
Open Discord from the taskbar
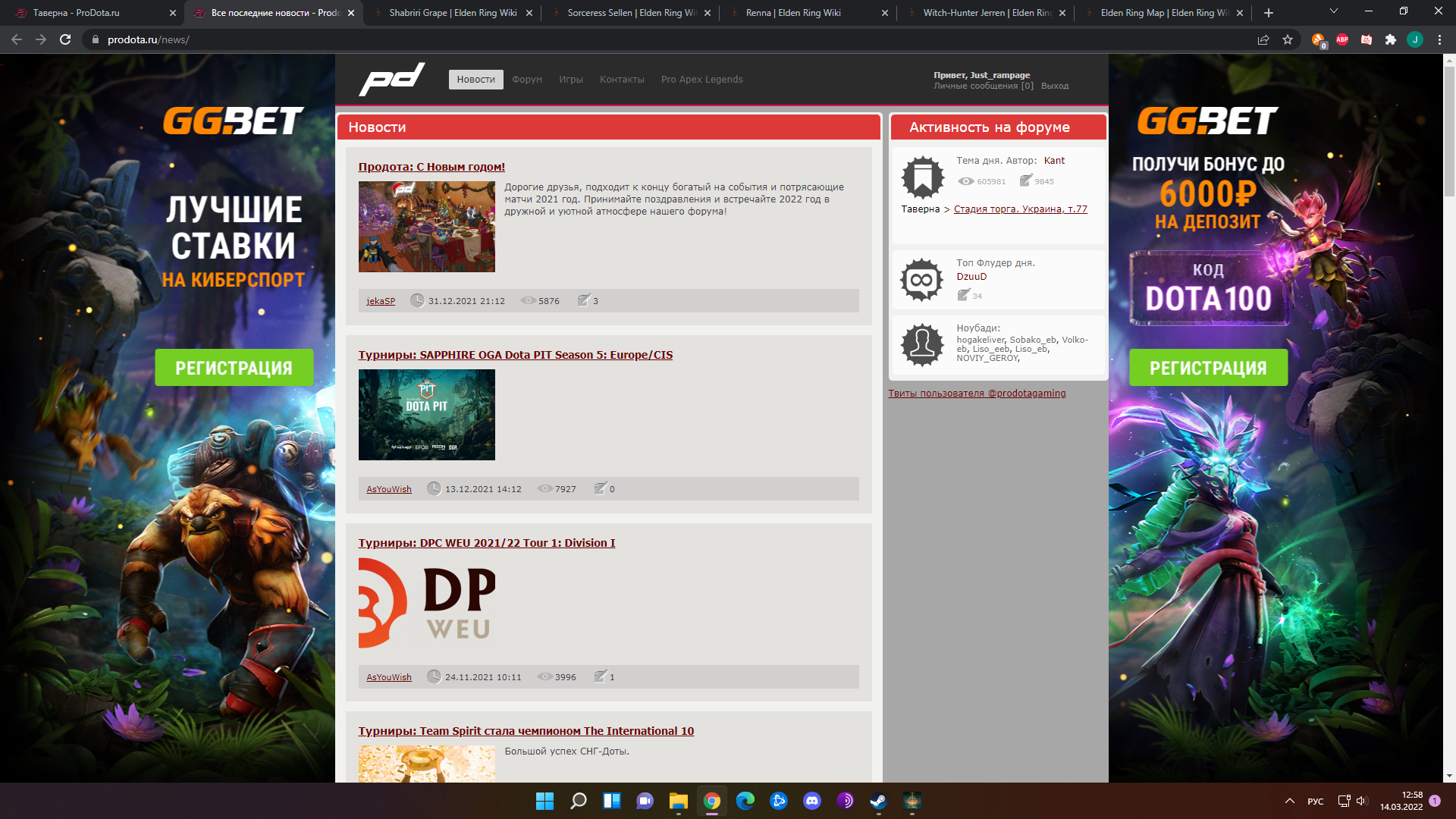(x=811, y=802)
